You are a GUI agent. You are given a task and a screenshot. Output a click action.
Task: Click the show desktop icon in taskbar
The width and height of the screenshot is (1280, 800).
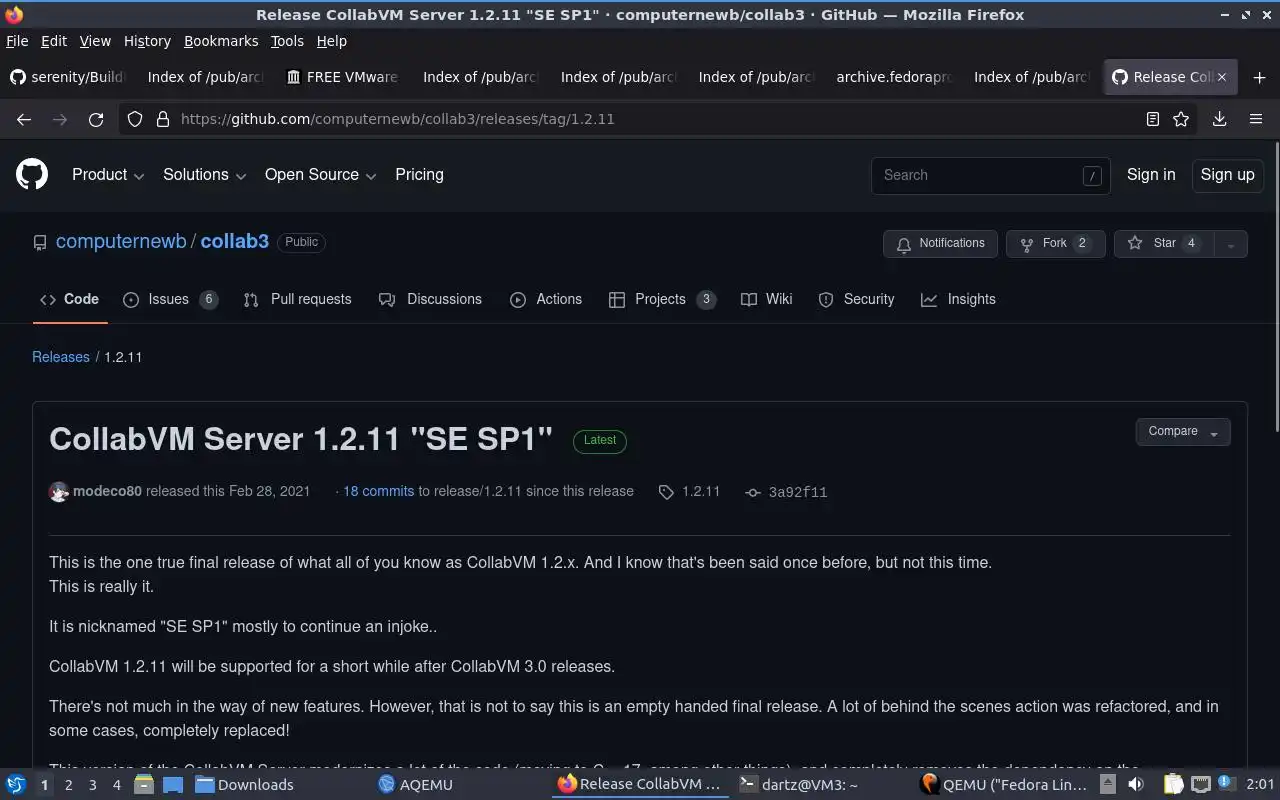pyautogui.click(x=172, y=785)
